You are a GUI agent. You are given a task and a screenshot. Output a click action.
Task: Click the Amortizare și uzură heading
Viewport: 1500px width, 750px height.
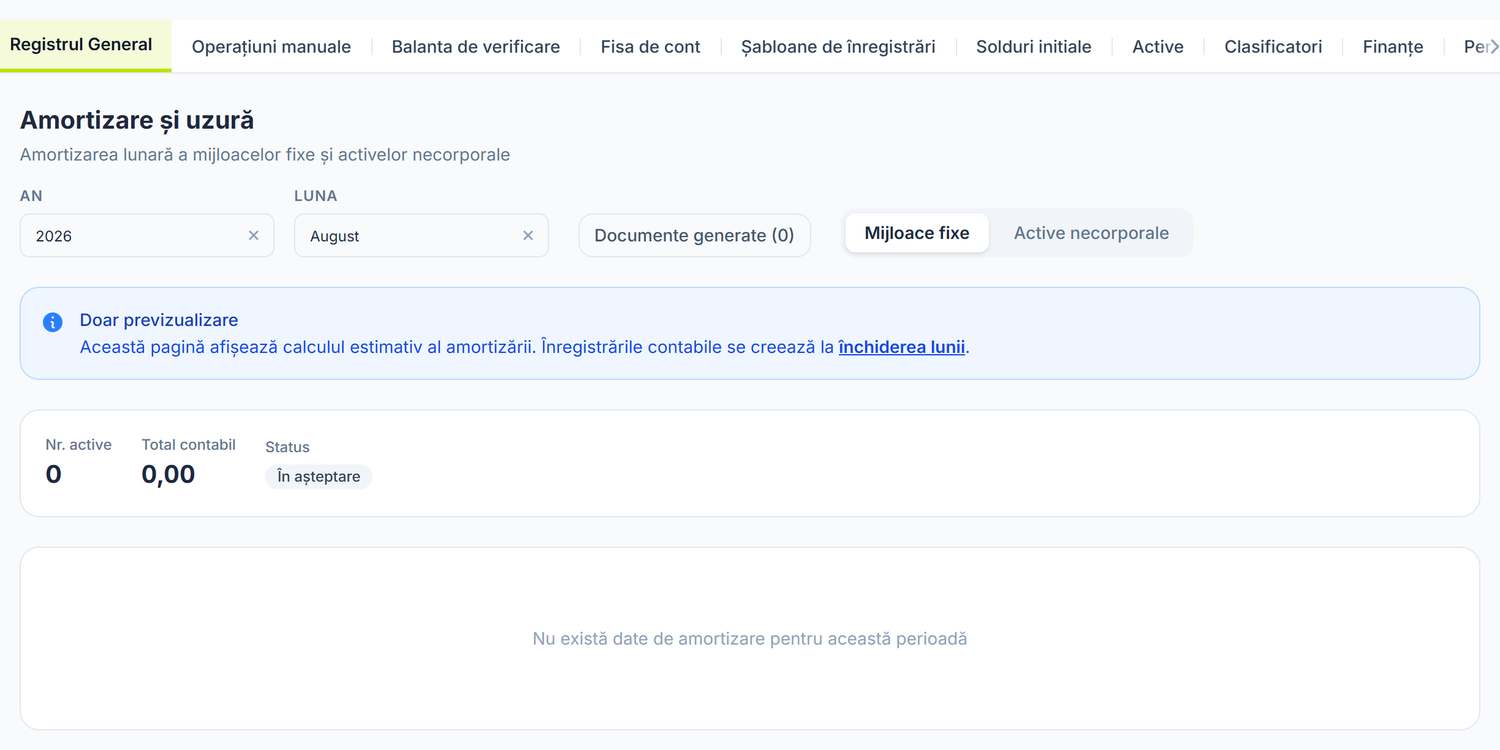pyautogui.click(x=137, y=120)
